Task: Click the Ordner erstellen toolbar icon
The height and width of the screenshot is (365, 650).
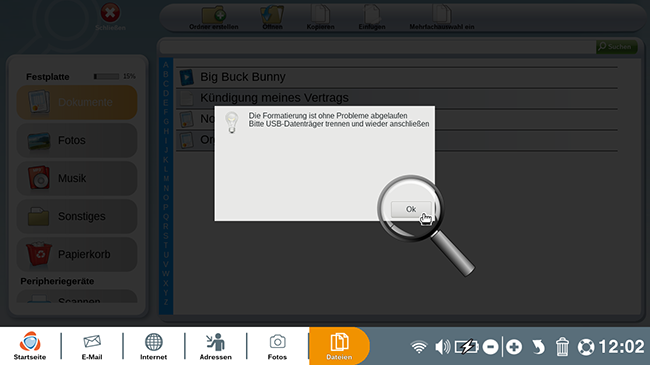Action: (214, 15)
